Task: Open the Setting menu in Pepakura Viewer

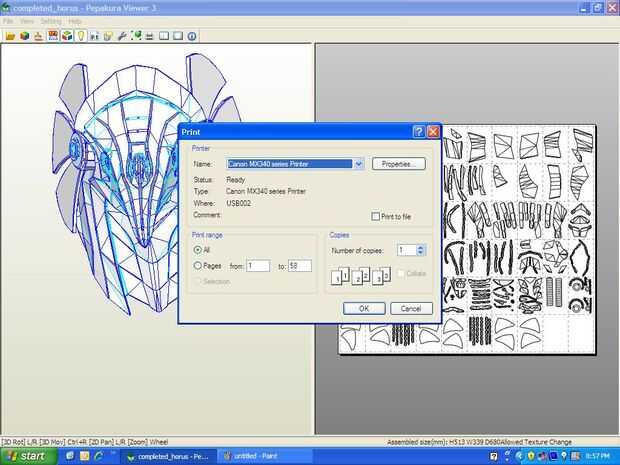Action: pos(51,21)
